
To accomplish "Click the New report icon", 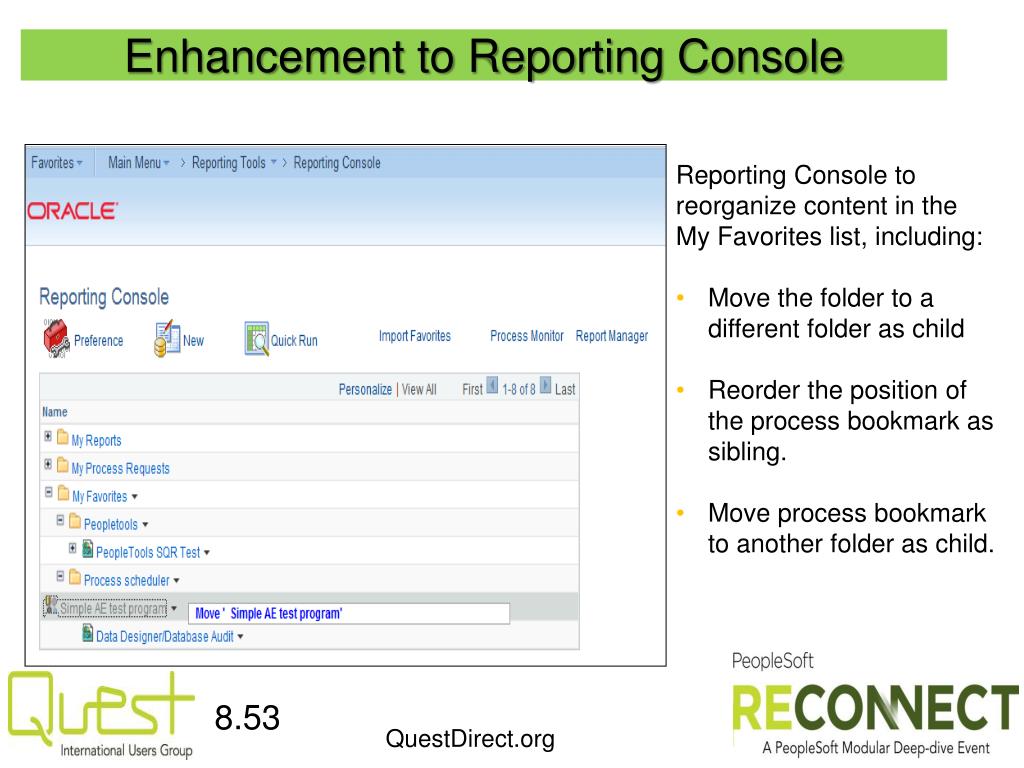I will pos(167,338).
